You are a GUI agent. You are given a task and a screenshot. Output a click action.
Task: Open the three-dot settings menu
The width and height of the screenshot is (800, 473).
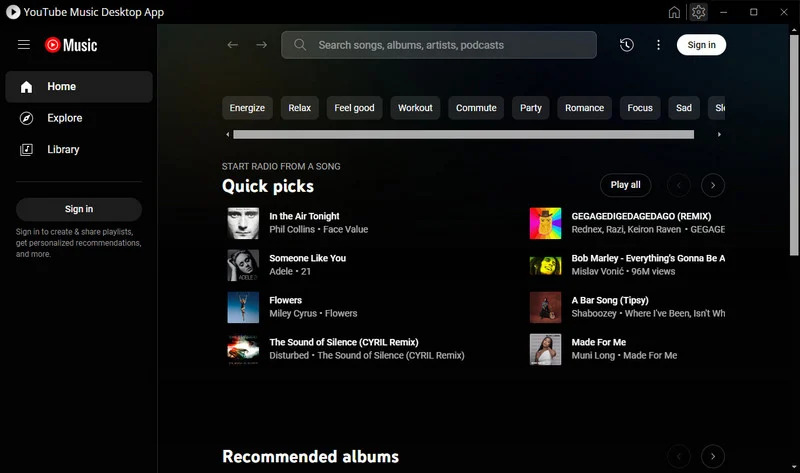[x=658, y=45]
